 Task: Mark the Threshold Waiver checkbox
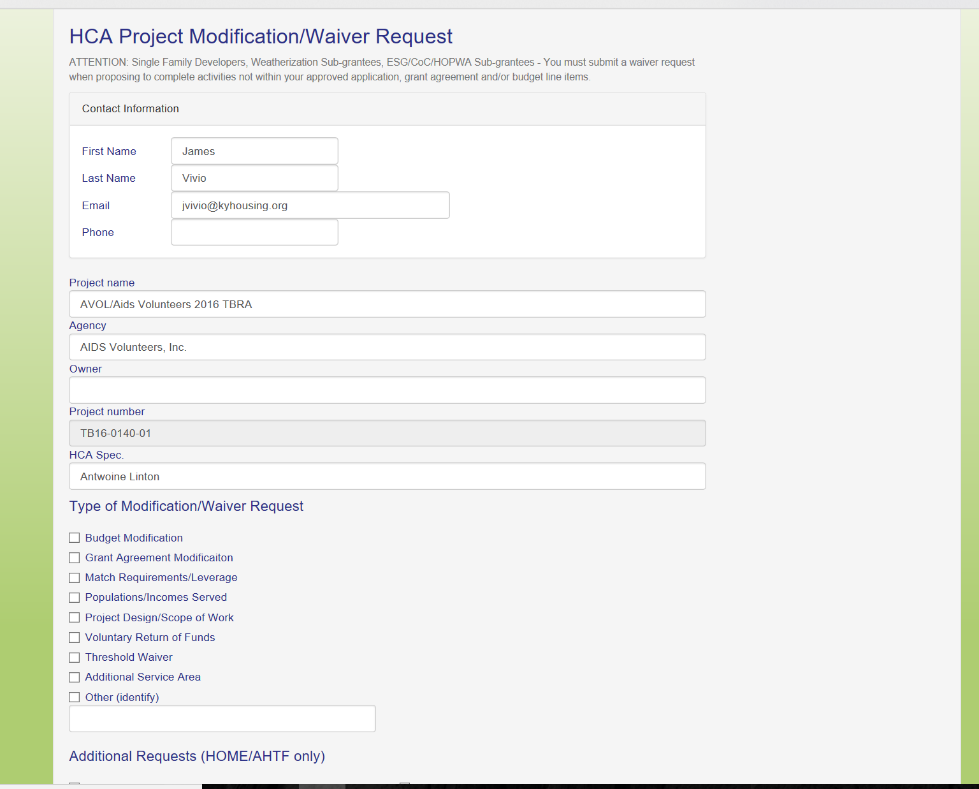click(x=74, y=658)
